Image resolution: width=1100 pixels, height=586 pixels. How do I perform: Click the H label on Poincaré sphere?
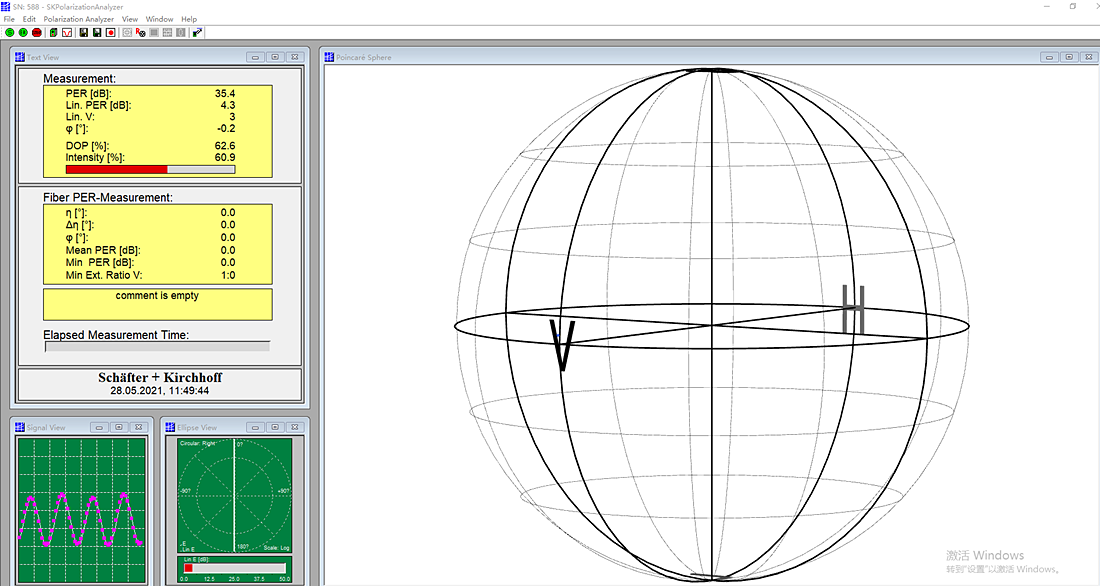[853, 309]
